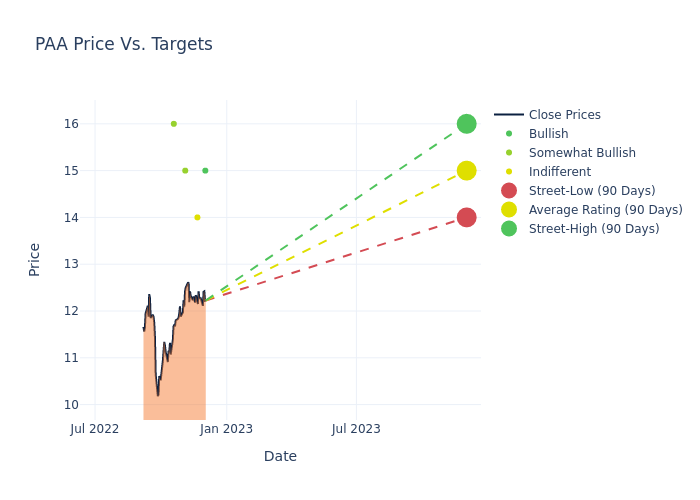Click the Indifferent dot at price 14

[x=197, y=217]
